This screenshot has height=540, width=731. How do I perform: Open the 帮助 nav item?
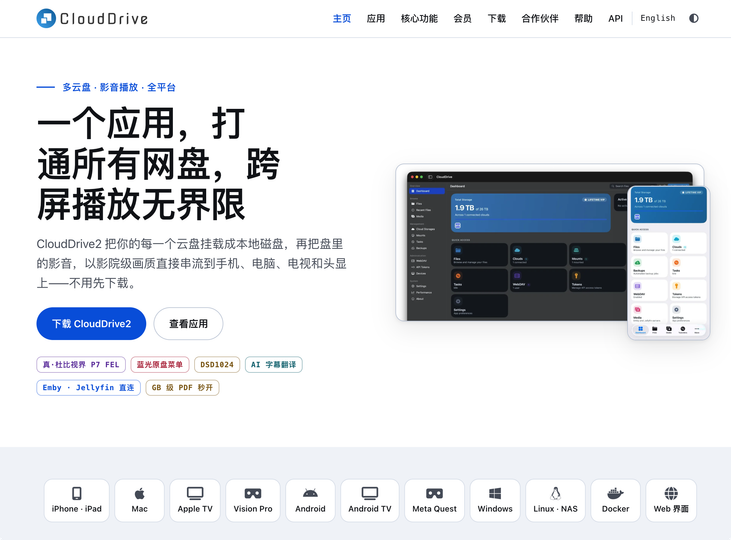point(583,19)
